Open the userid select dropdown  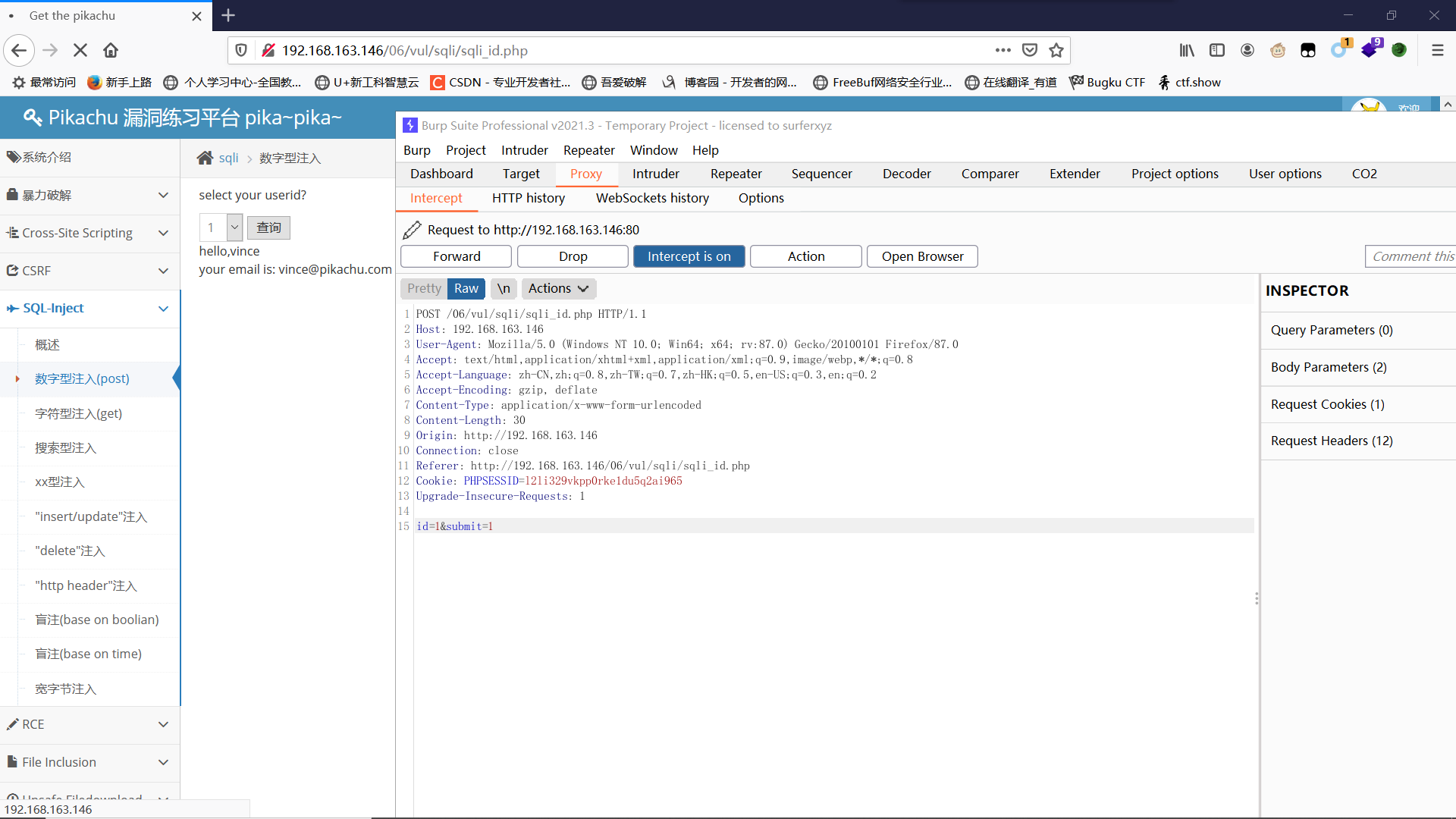221,227
